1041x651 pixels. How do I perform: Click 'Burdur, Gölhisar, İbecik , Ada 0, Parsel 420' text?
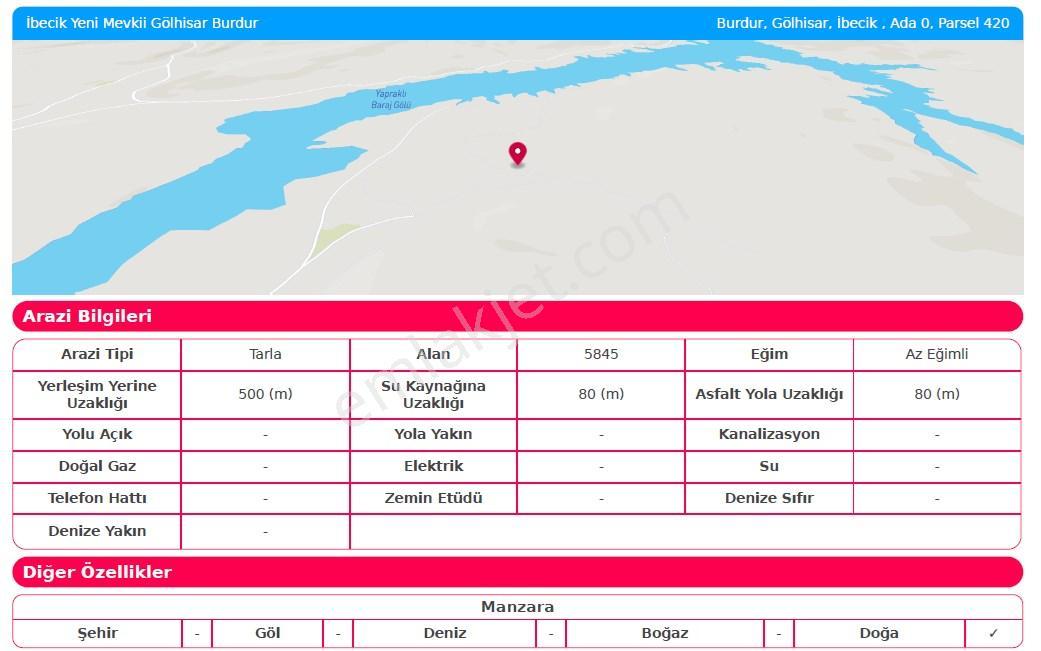click(862, 23)
